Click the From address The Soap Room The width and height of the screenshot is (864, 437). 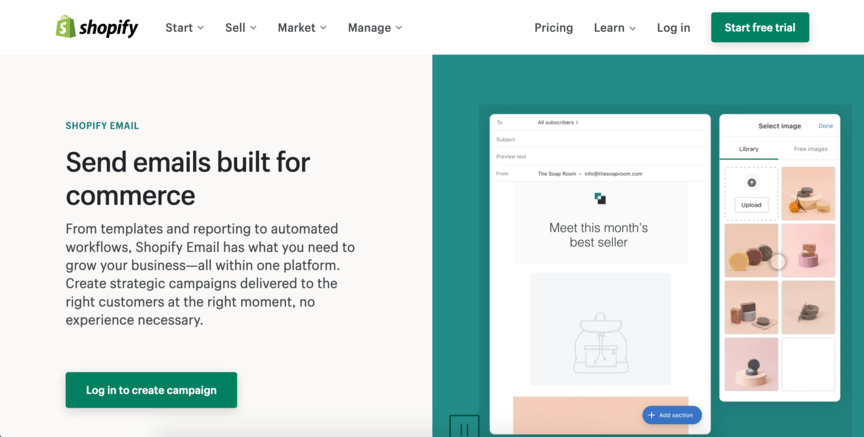point(590,174)
